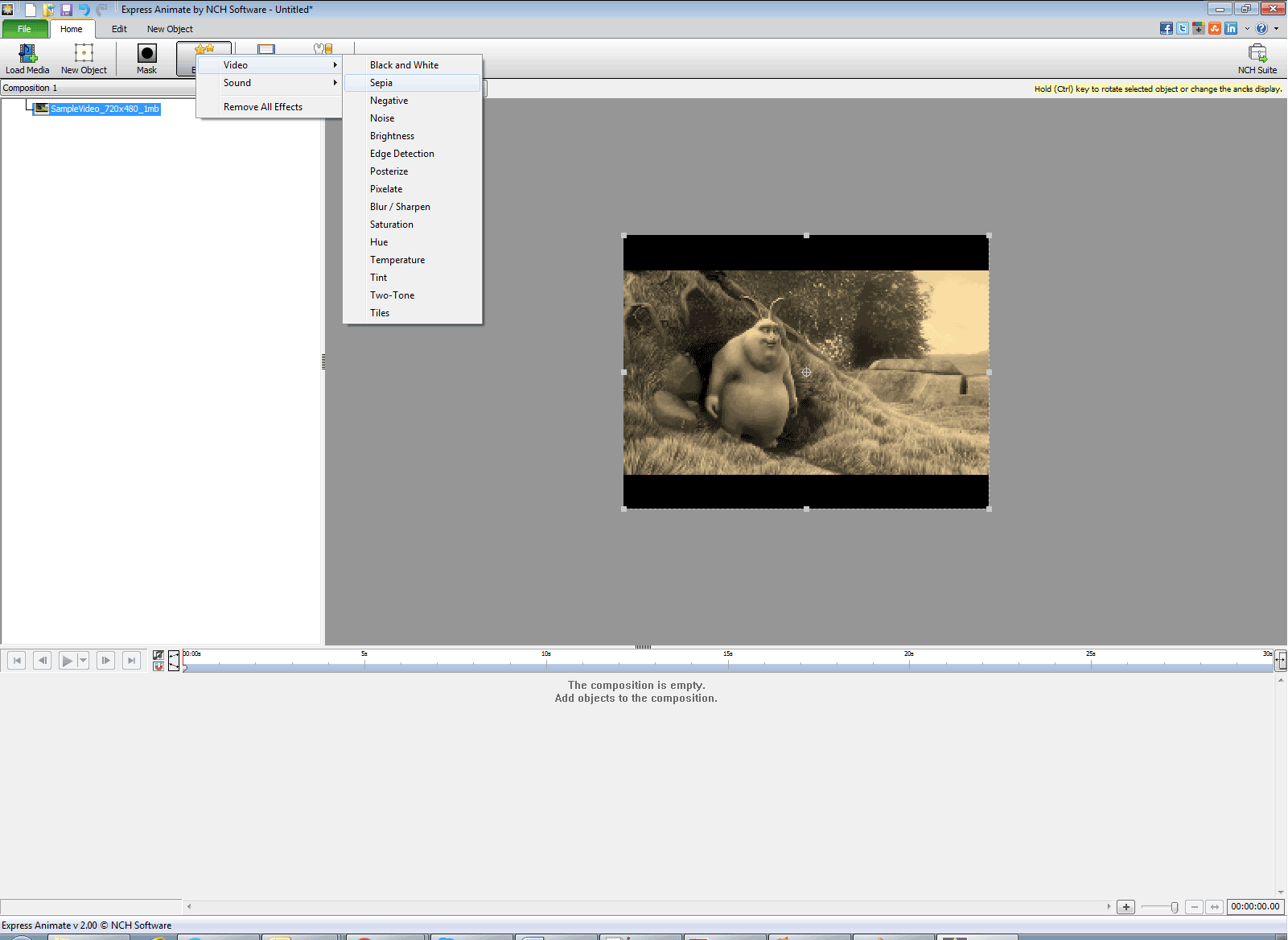Open the NCH Suite toolbox
Viewport: 1288px width, 940px height.
point(1257,59)
